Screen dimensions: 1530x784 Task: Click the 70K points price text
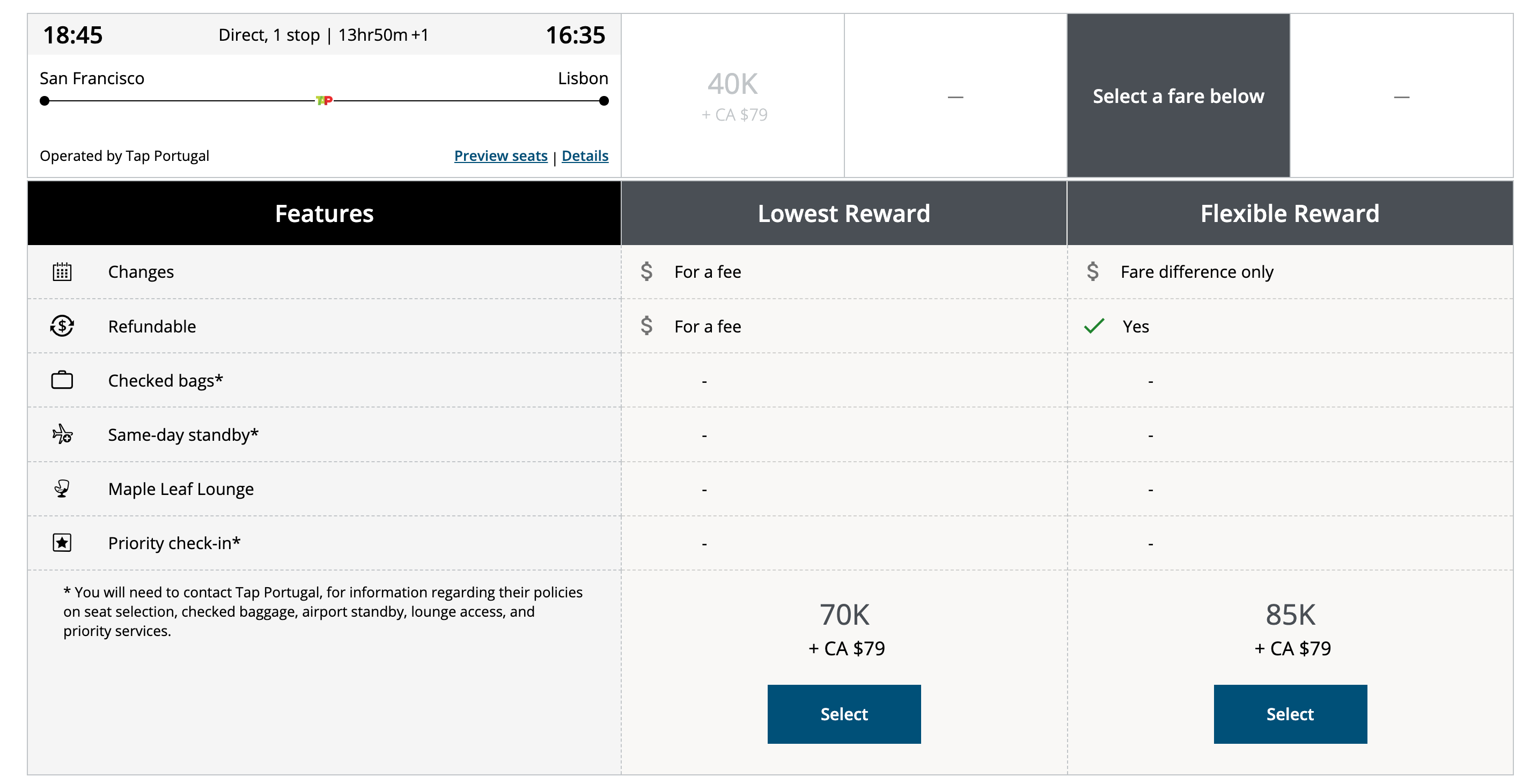coord(844,614)
